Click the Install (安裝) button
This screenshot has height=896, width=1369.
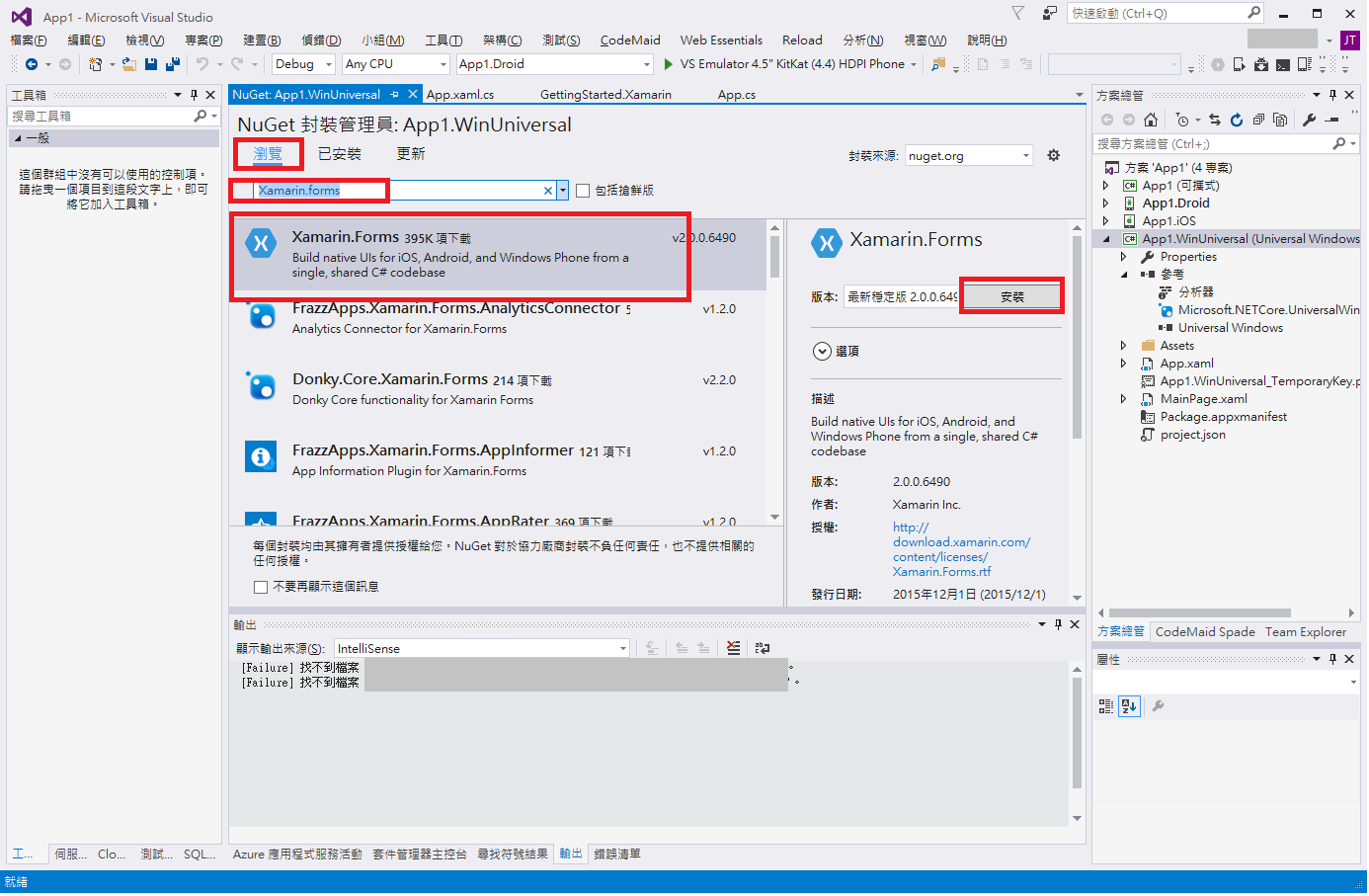click(x=1012, y=296)
